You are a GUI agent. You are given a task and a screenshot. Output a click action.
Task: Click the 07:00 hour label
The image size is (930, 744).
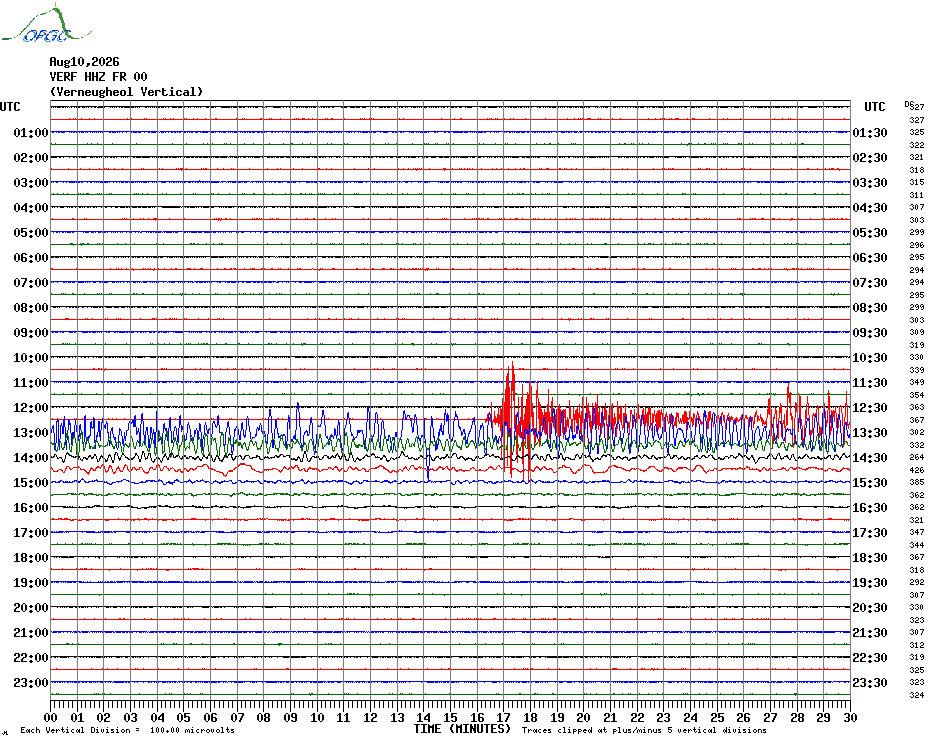(x=31, y=282)
